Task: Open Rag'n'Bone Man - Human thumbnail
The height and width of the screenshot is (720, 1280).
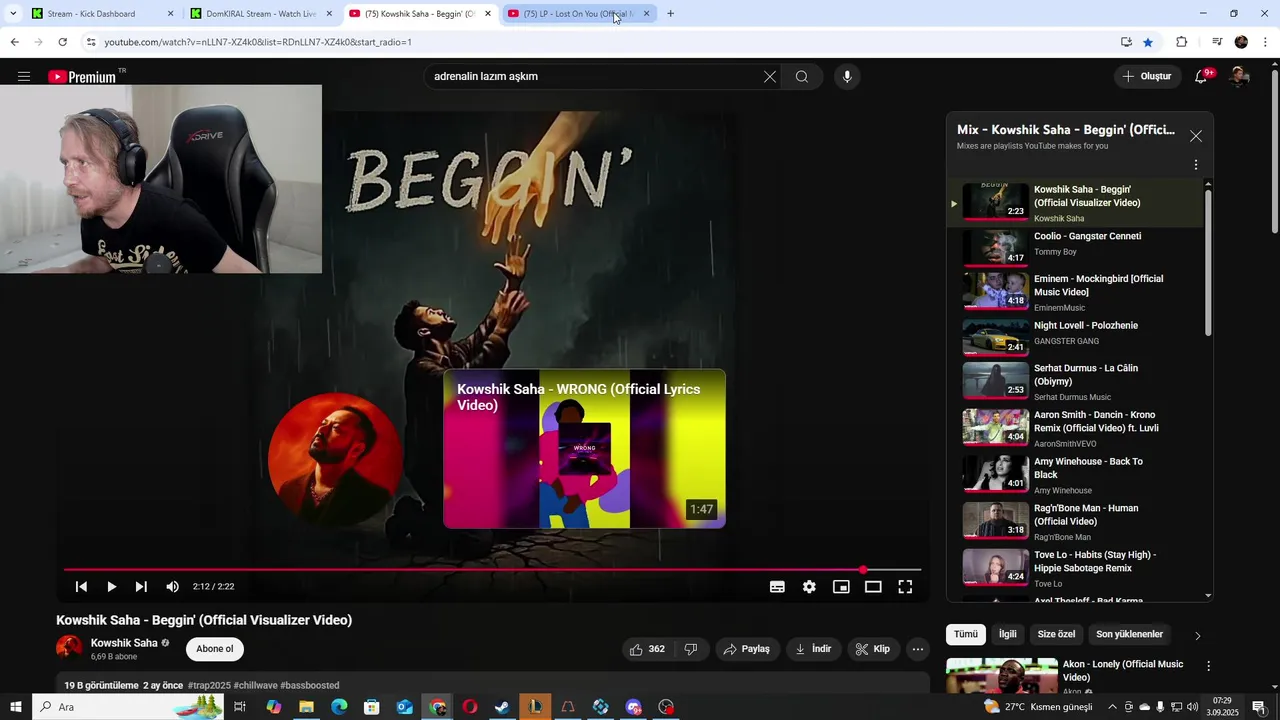Action: click(996, 520)
